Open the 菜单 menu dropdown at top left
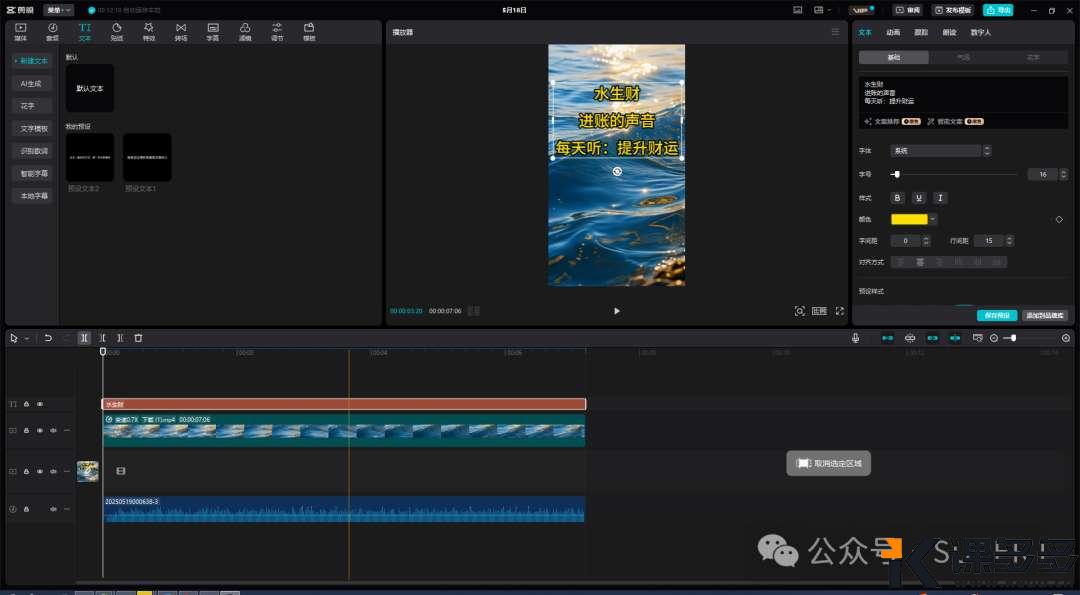This screenshot has height=595, width=1080. coord(59,10)
